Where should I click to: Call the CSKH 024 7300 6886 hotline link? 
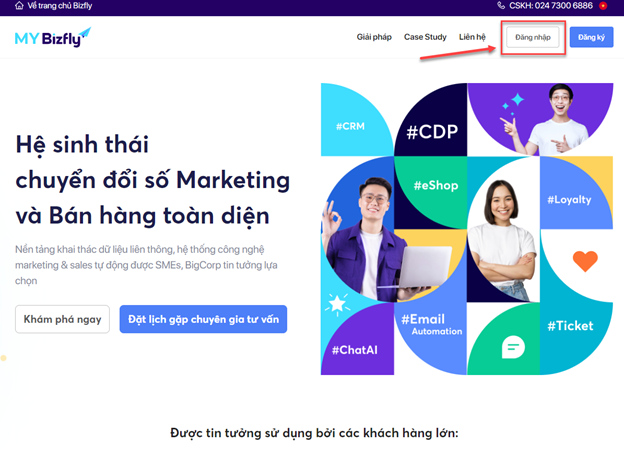(x=551, y=6)
